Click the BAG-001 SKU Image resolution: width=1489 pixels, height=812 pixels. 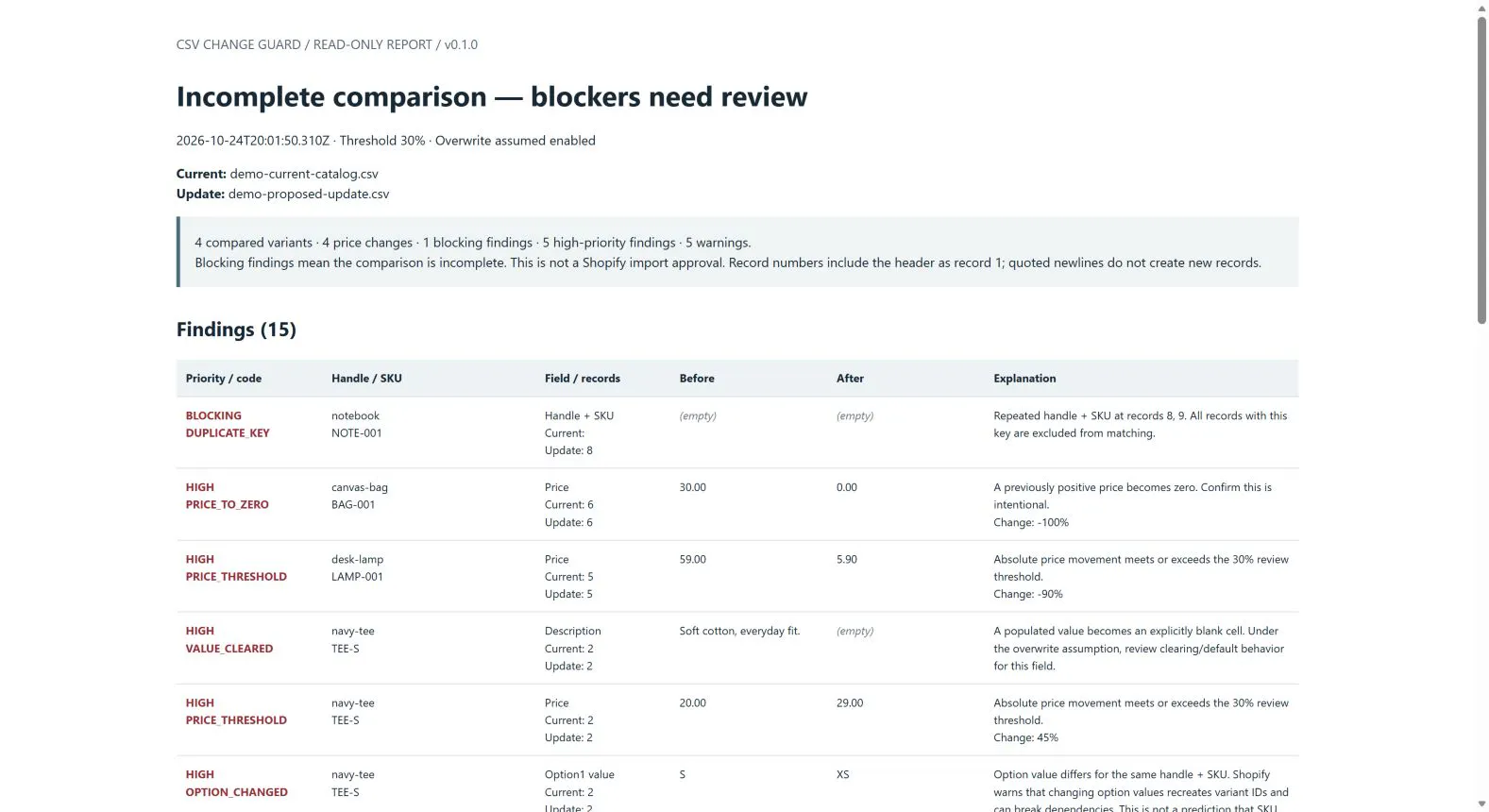click(353, 505)
